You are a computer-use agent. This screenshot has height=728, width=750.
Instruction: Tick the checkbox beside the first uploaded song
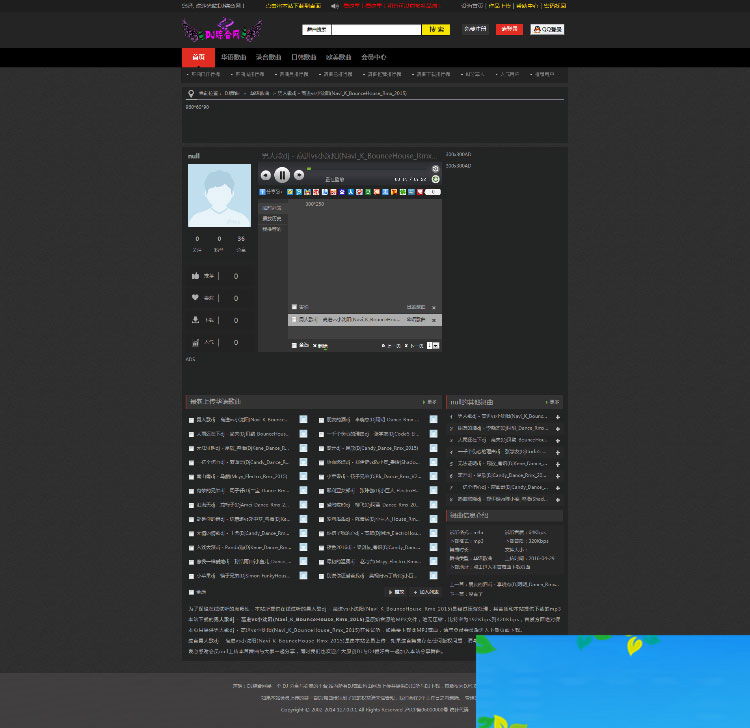192,421
